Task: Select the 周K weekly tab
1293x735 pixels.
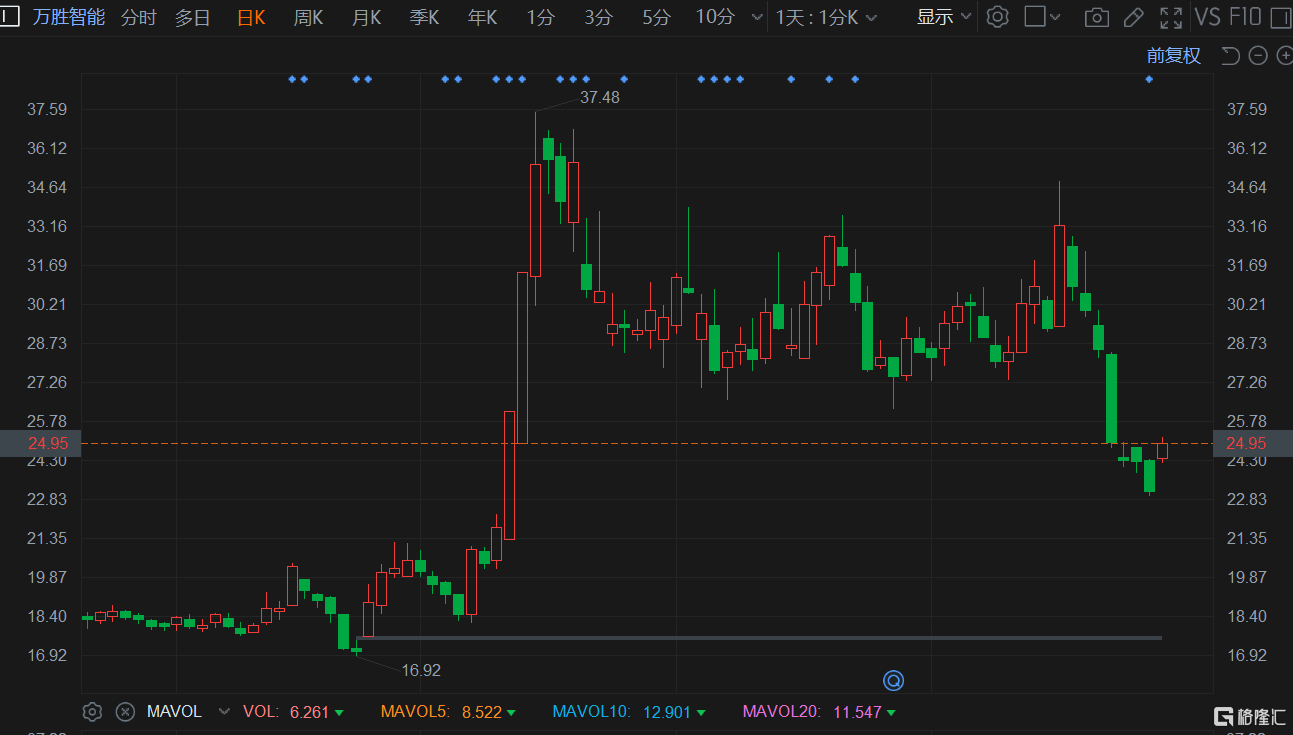Action: pos(308,17)
